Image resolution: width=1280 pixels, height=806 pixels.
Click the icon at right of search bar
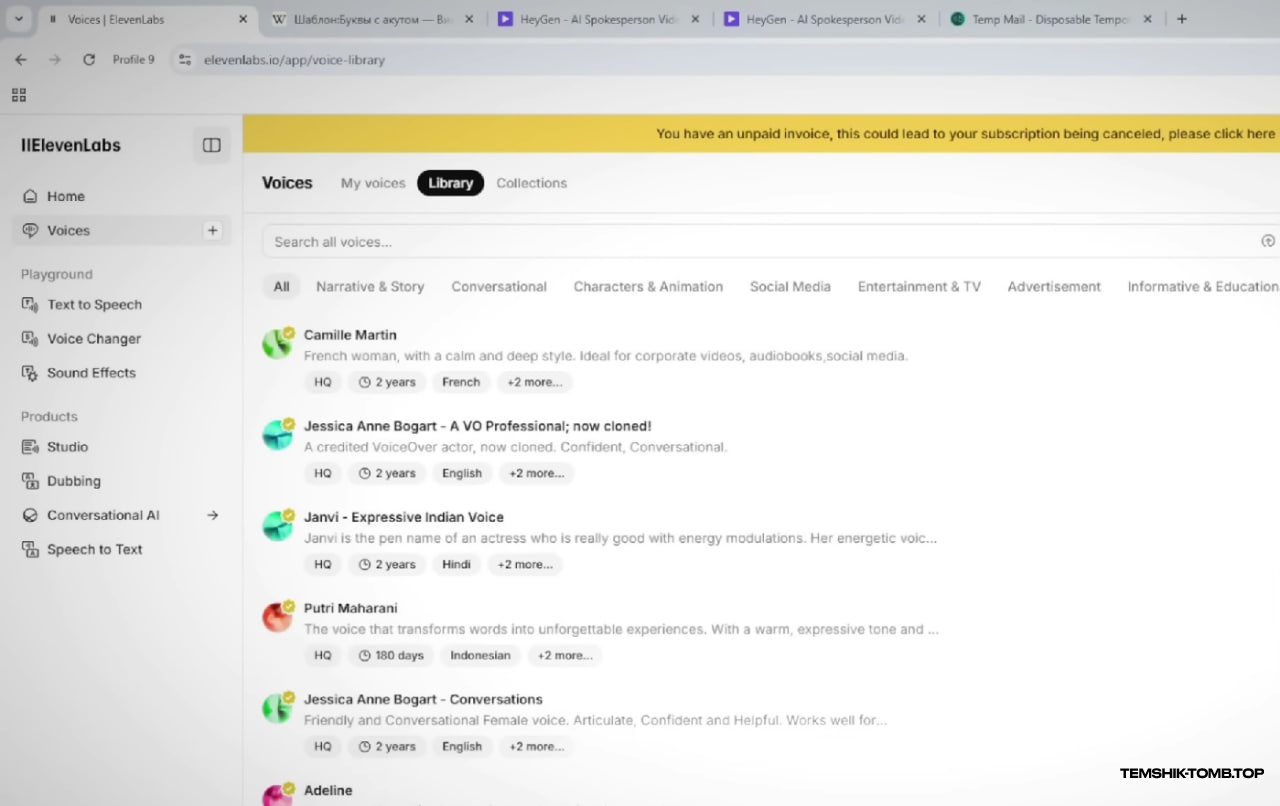click(x=1268, y=241)
